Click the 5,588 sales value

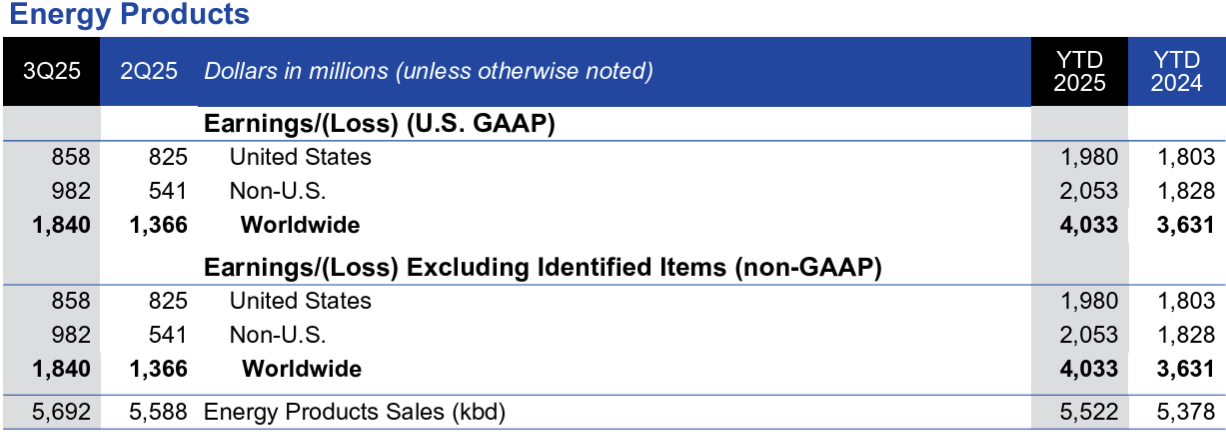159,412
